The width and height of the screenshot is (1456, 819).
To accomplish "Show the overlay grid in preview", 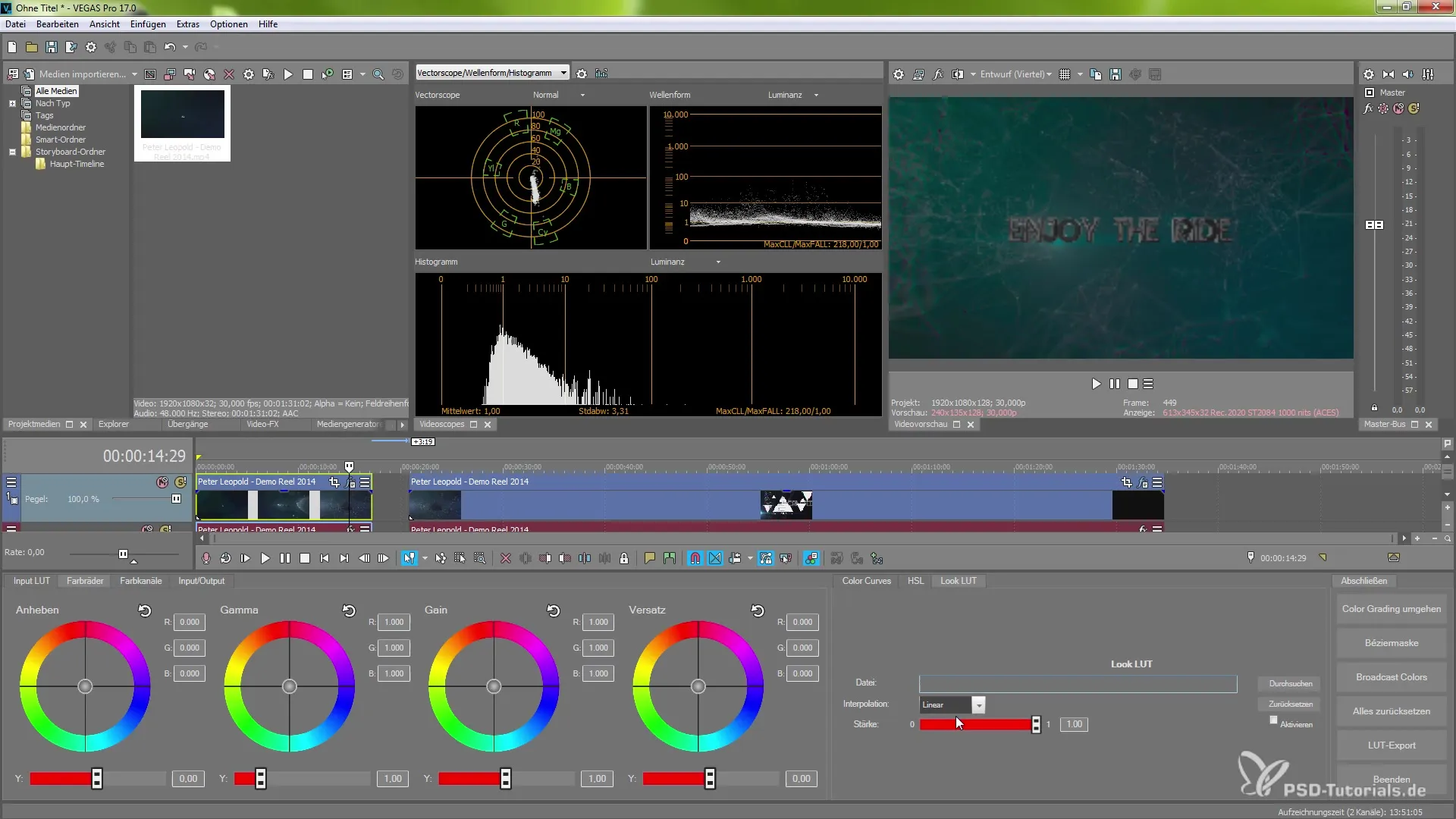I will [x=1065, y=74].
